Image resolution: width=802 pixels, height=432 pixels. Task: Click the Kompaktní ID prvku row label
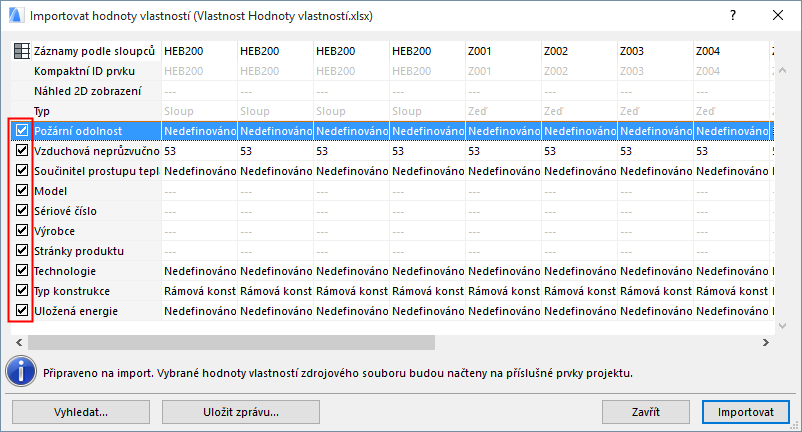(84, 71)
